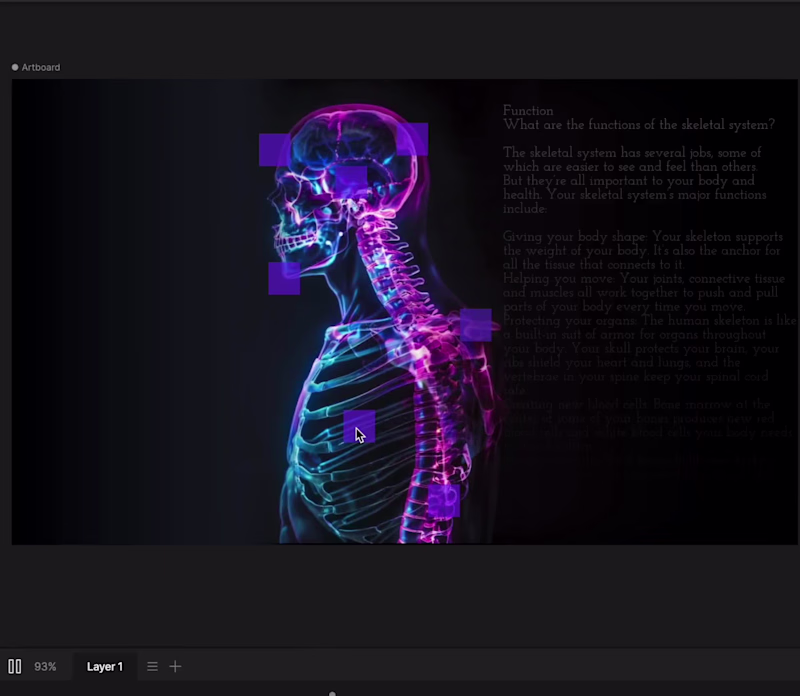Click the page indicator dot at screen bottom
800x696 pixels.
[x=331, y=692]
